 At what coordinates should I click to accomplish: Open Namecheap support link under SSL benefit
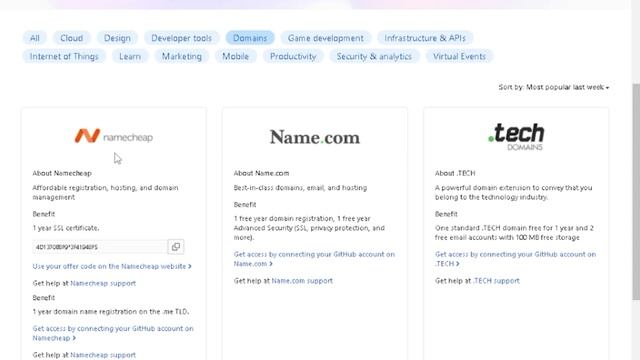[x=103, y=283]
